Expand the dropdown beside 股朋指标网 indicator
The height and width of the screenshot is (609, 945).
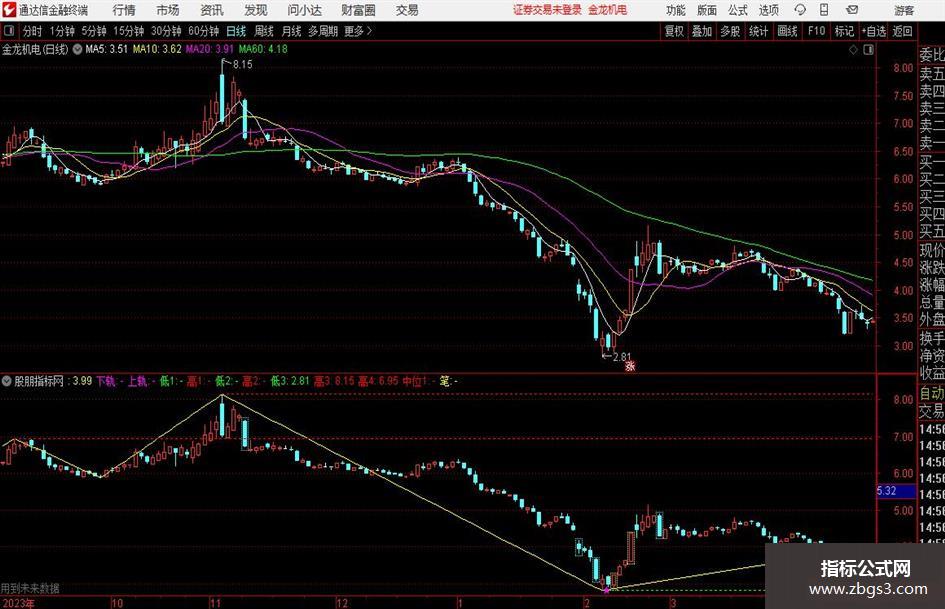coord(6,381)
